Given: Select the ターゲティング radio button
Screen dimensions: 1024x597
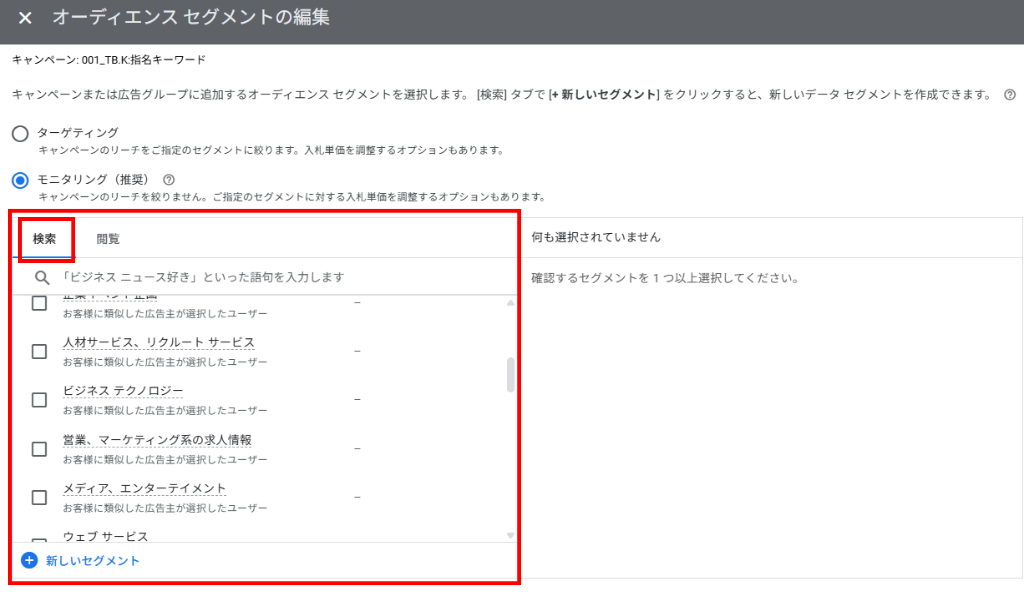Looking at the screenshot, I should [x=20, y=134].
